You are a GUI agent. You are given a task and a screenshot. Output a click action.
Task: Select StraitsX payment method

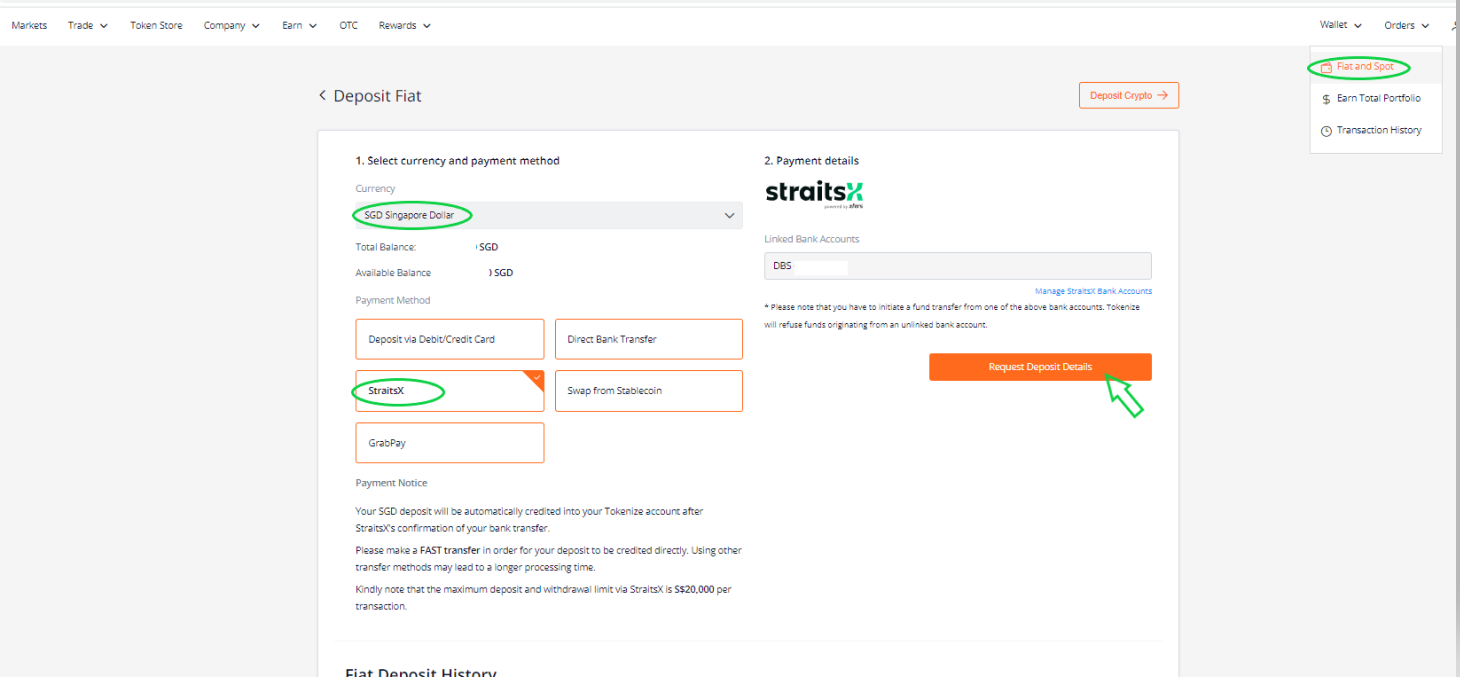click(449, 391)
